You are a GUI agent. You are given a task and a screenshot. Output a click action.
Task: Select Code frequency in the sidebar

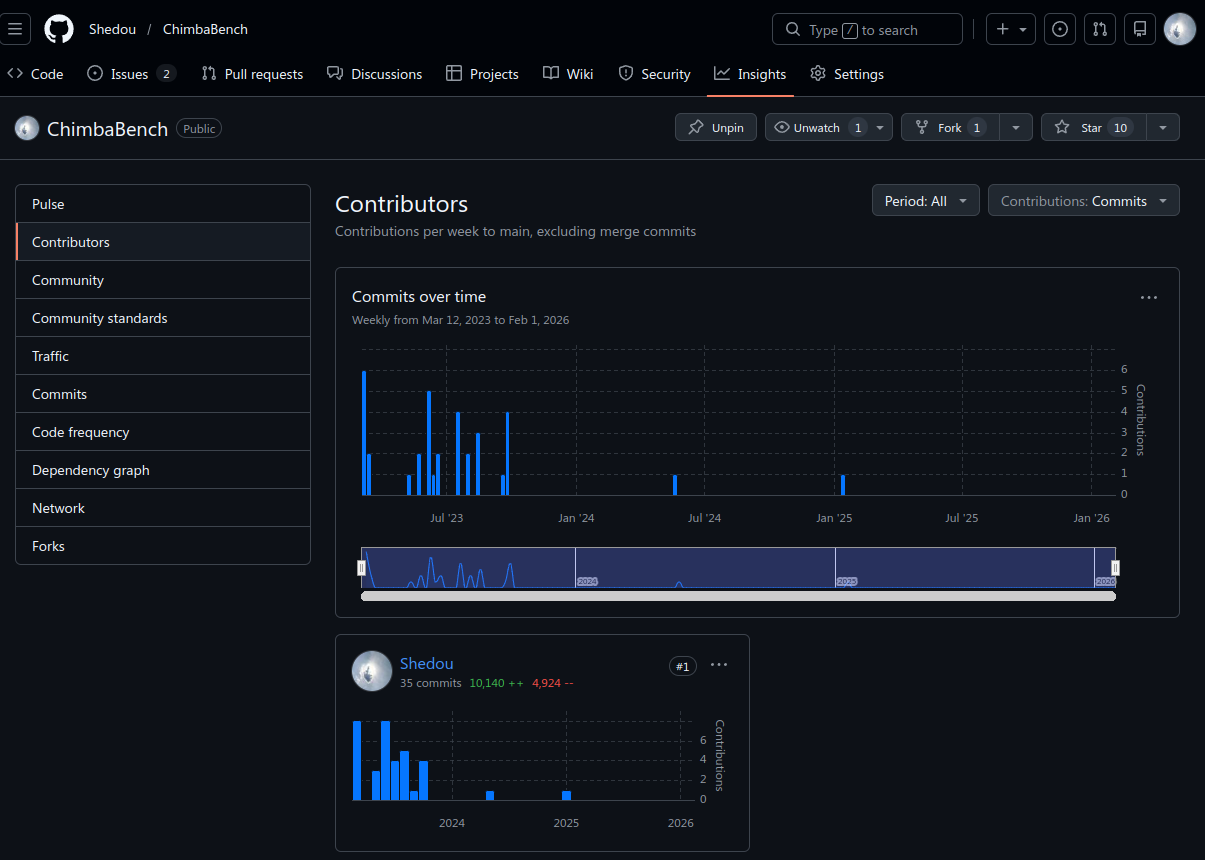81,432
